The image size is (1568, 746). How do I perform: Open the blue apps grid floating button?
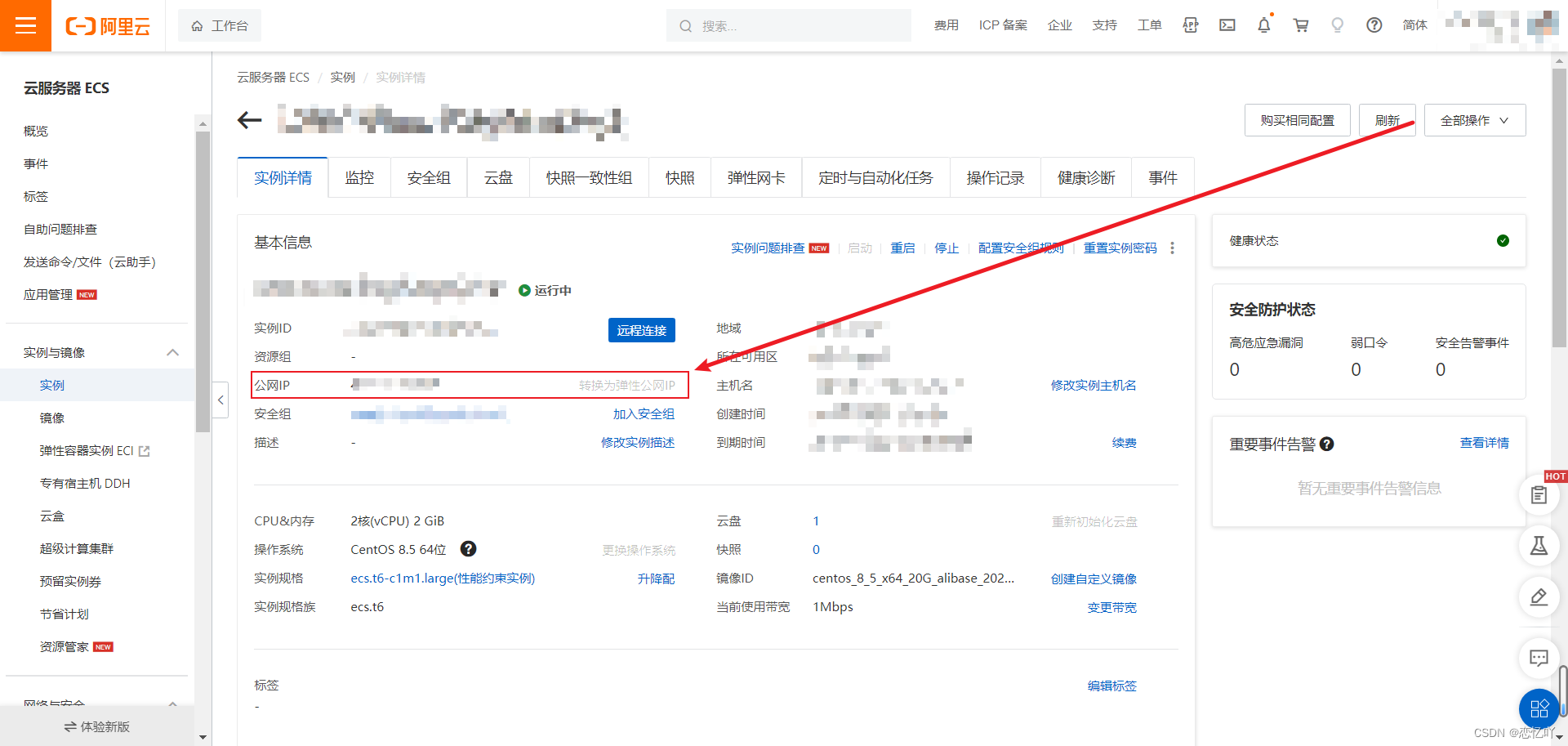(1539, 708)
